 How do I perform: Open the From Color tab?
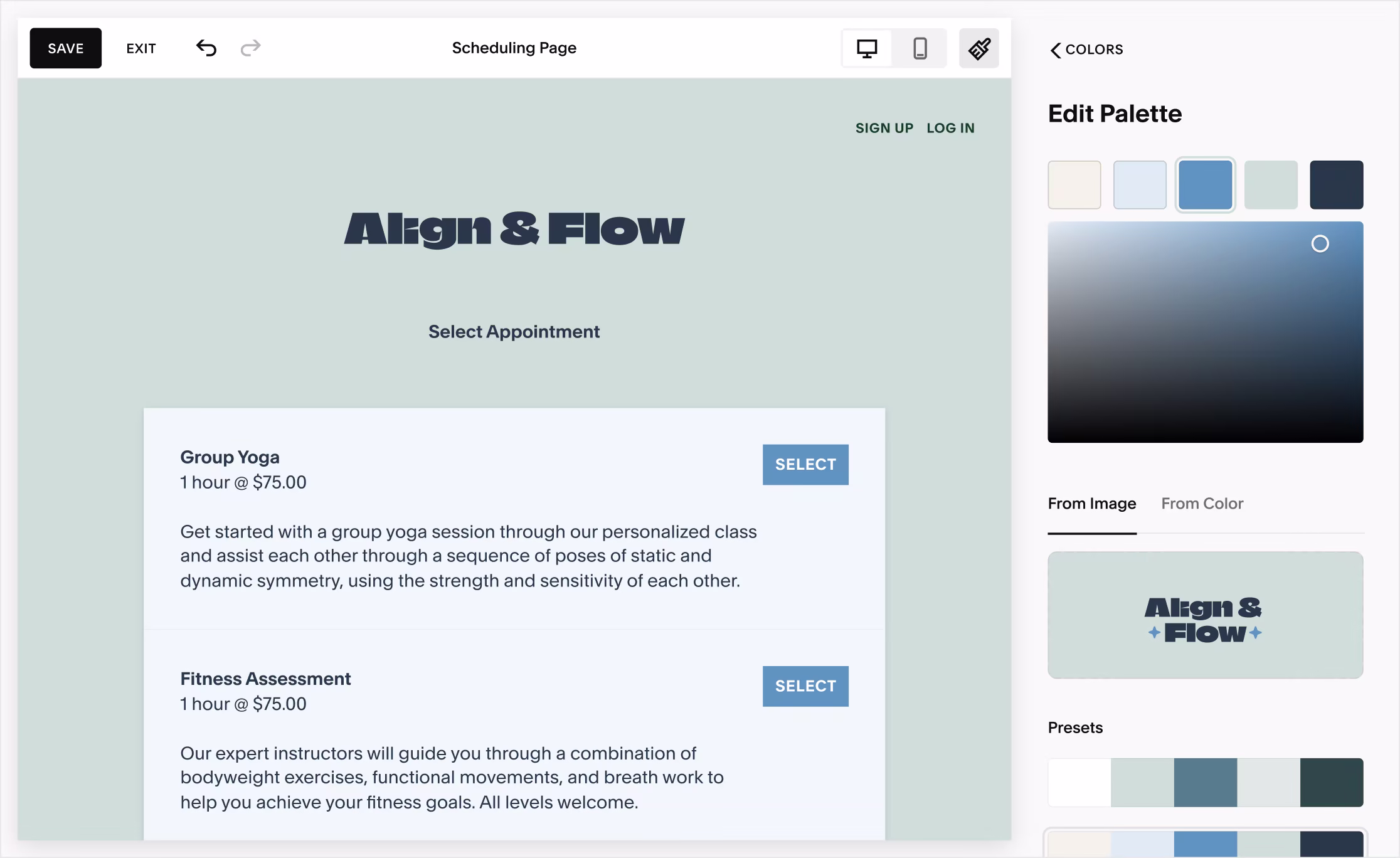coord(1201,504)
